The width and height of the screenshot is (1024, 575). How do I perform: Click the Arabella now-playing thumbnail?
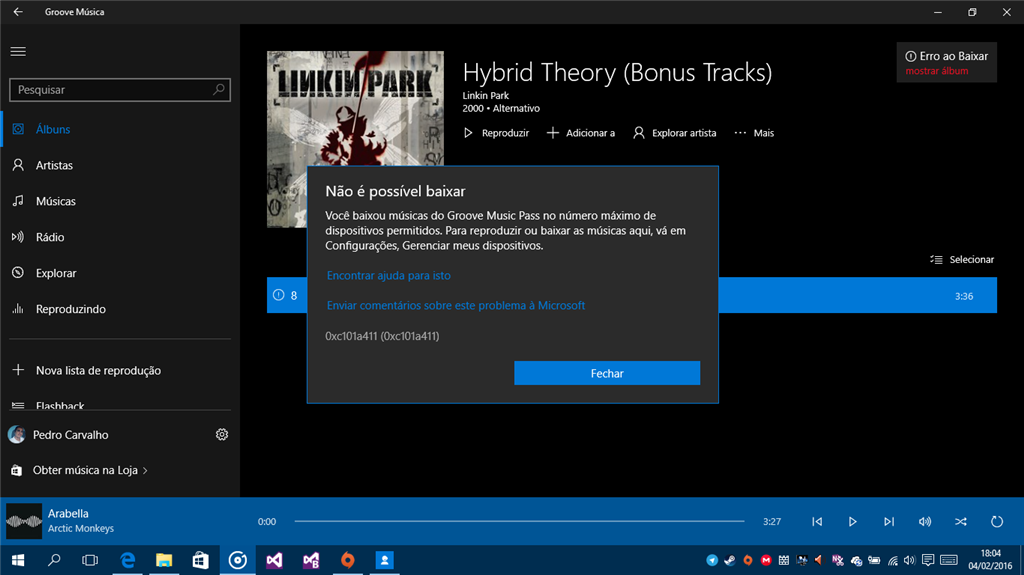coord(24,521)
